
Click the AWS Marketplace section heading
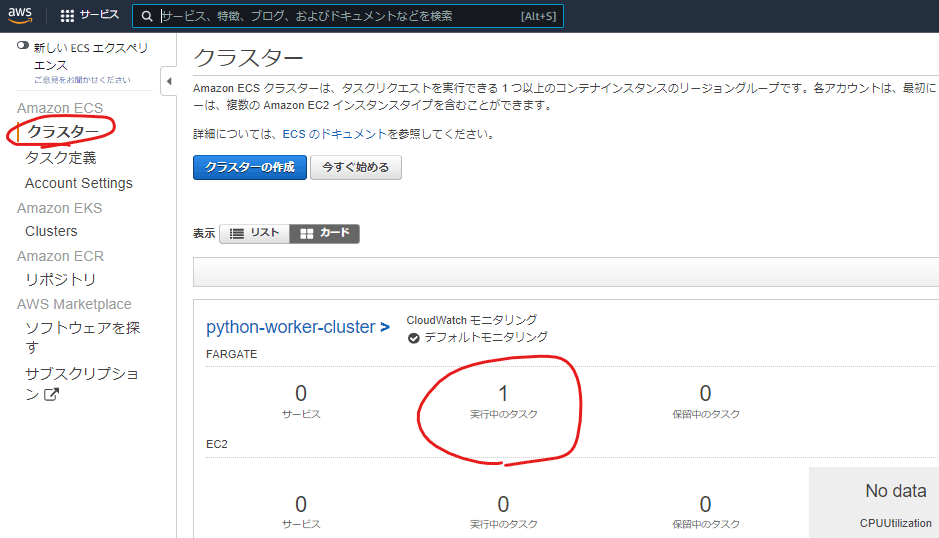tap(74, 304)
